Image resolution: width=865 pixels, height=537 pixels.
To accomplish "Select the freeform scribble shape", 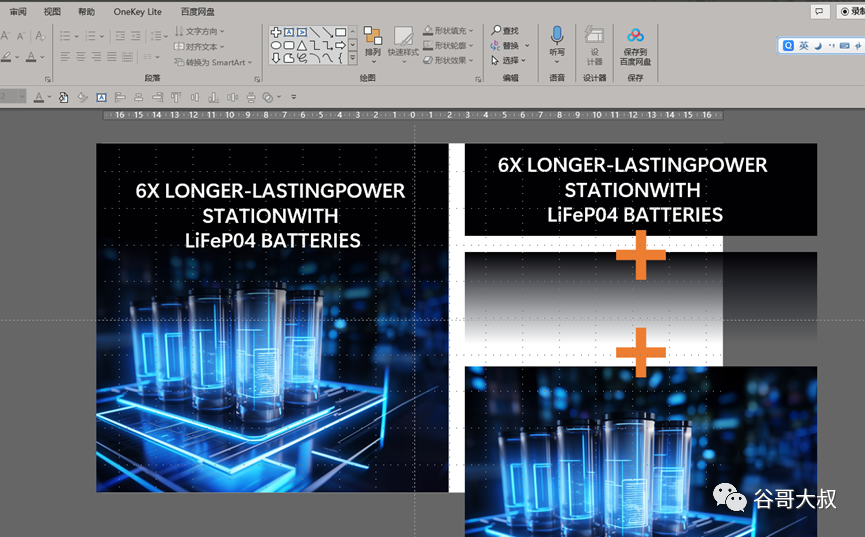I will pyautogui.click(x=302, y=58).
